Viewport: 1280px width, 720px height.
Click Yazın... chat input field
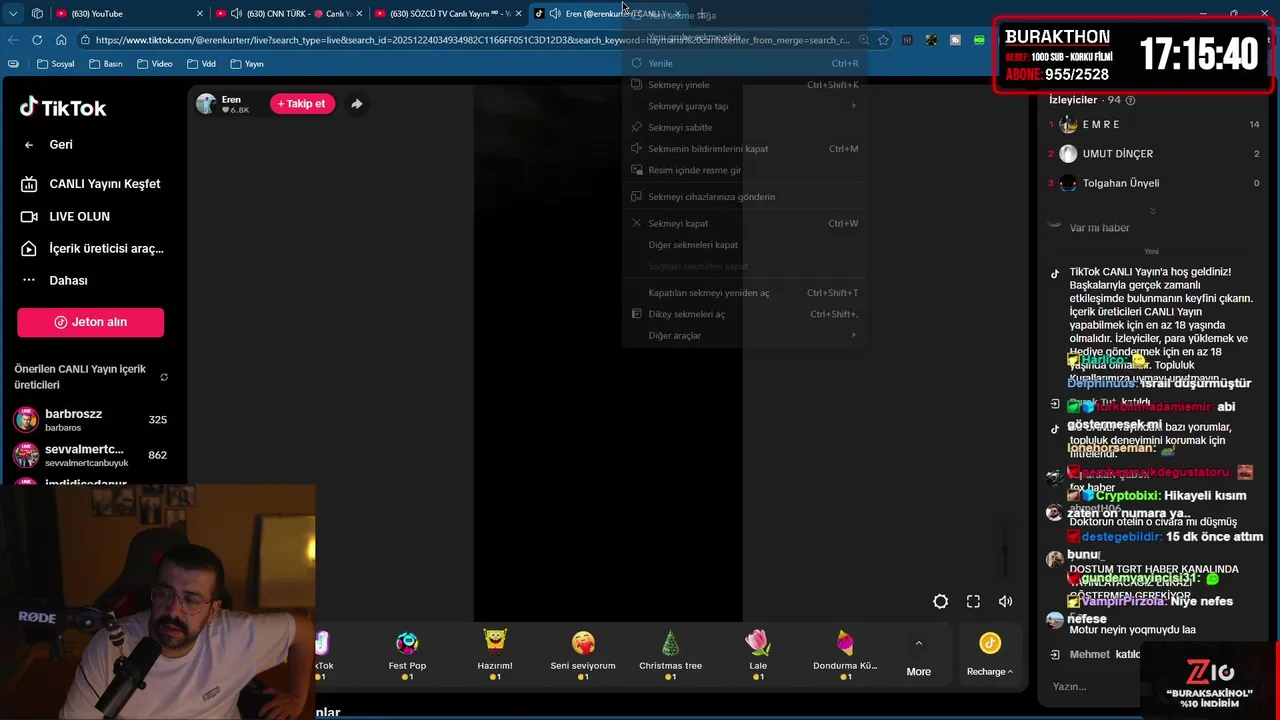[1092, 686]
